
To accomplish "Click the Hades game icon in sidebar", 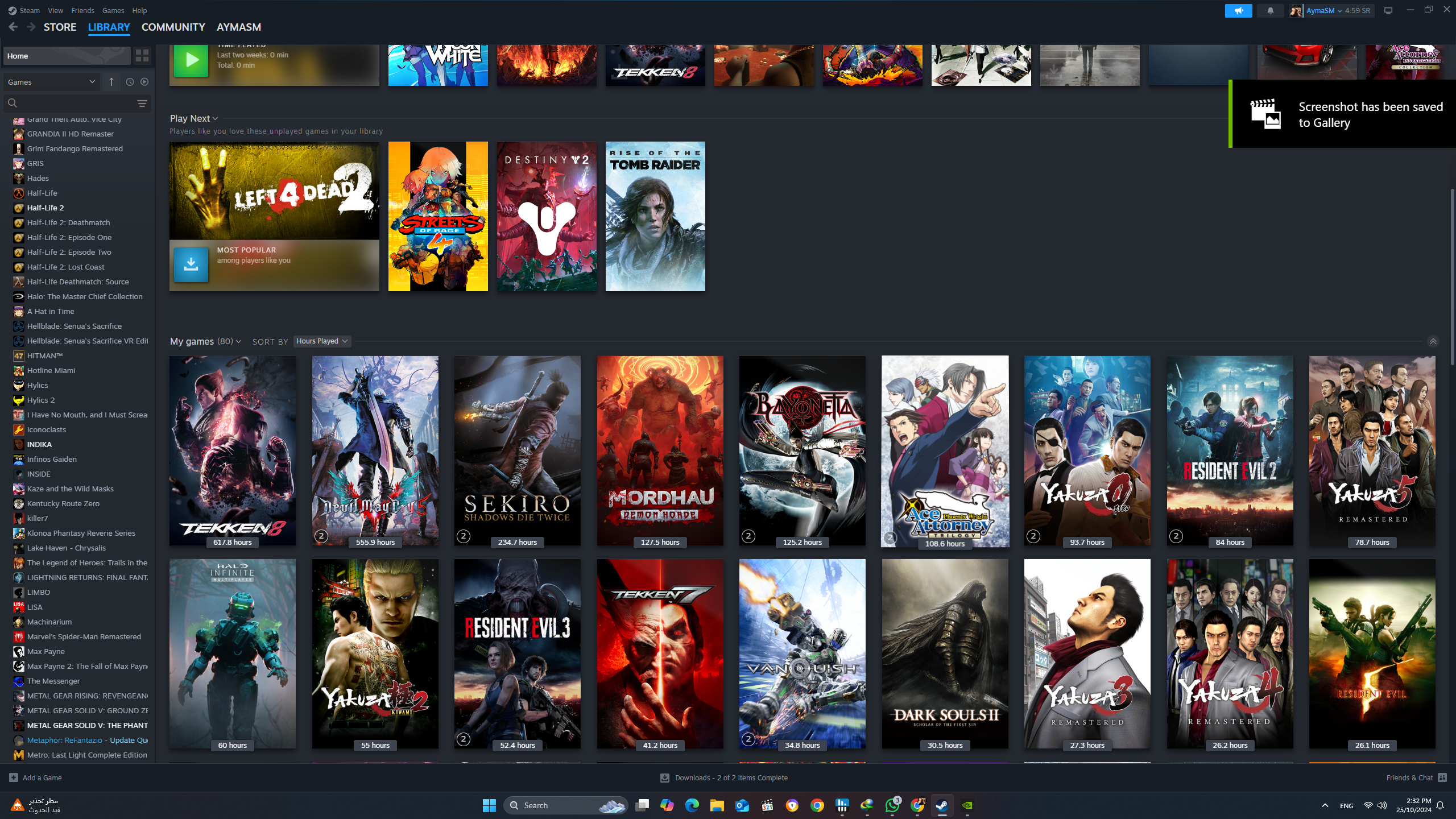I will pyautogui.click(x=19, y=178).
